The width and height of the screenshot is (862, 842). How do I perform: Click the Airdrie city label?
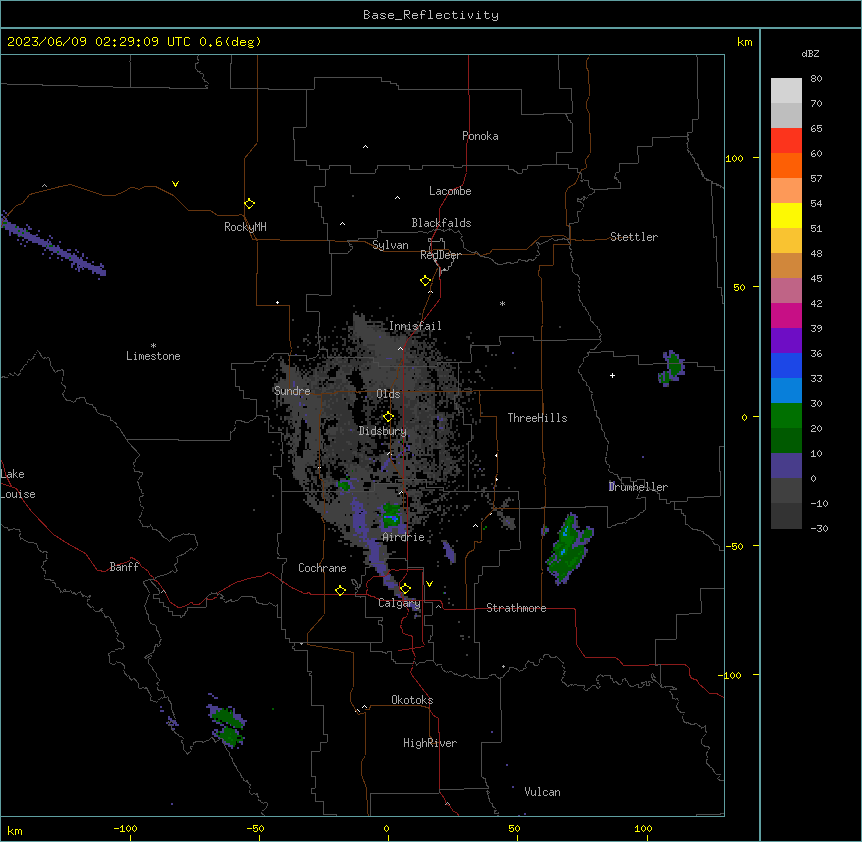403,537
